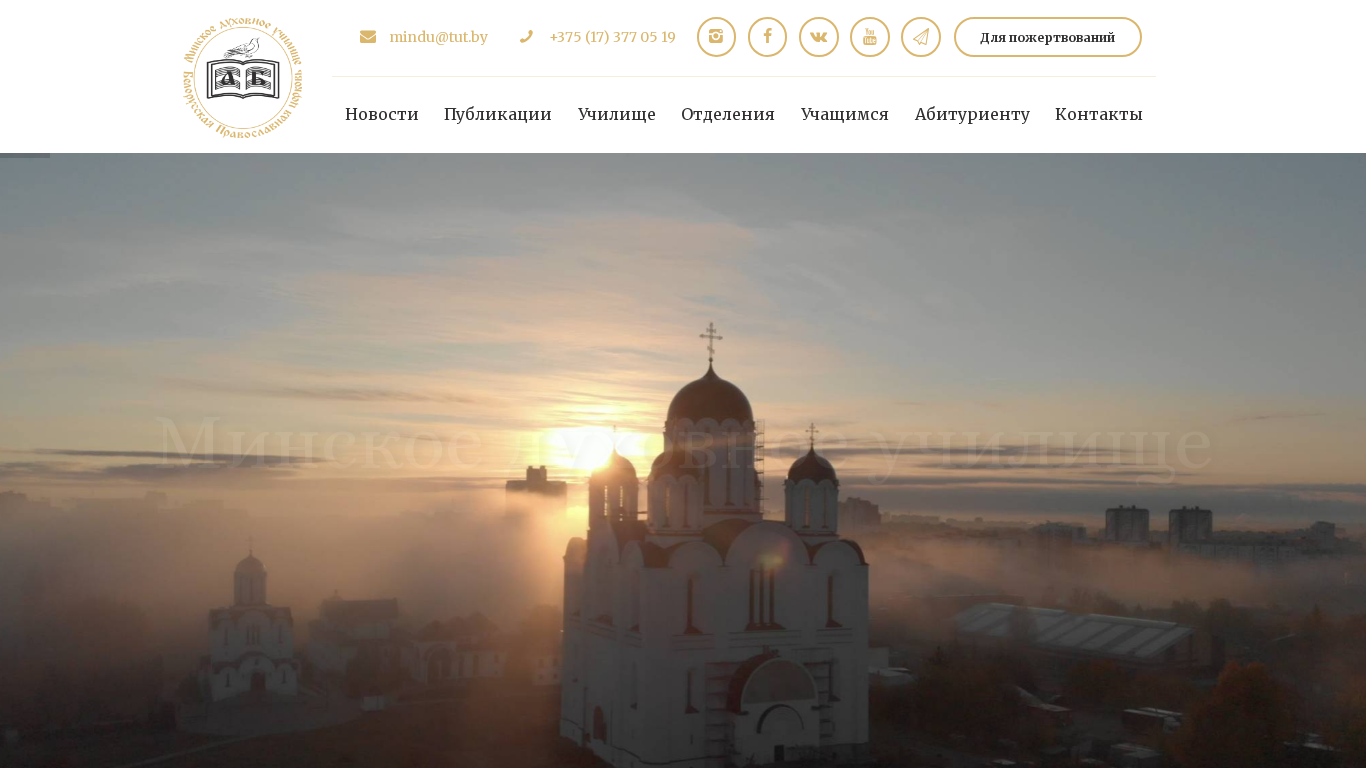Go to the Контакты page
1366x768 pixels.
[1099, 114]
